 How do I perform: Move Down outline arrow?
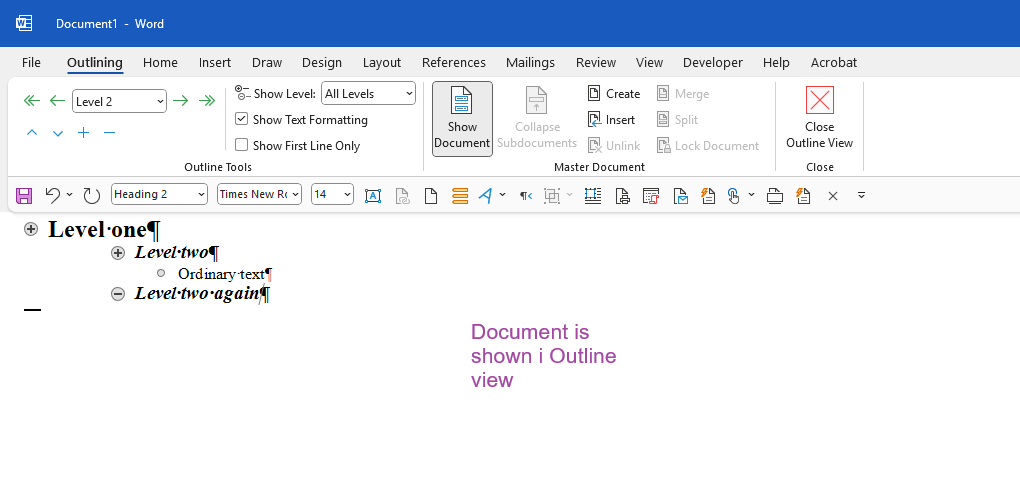58,133
